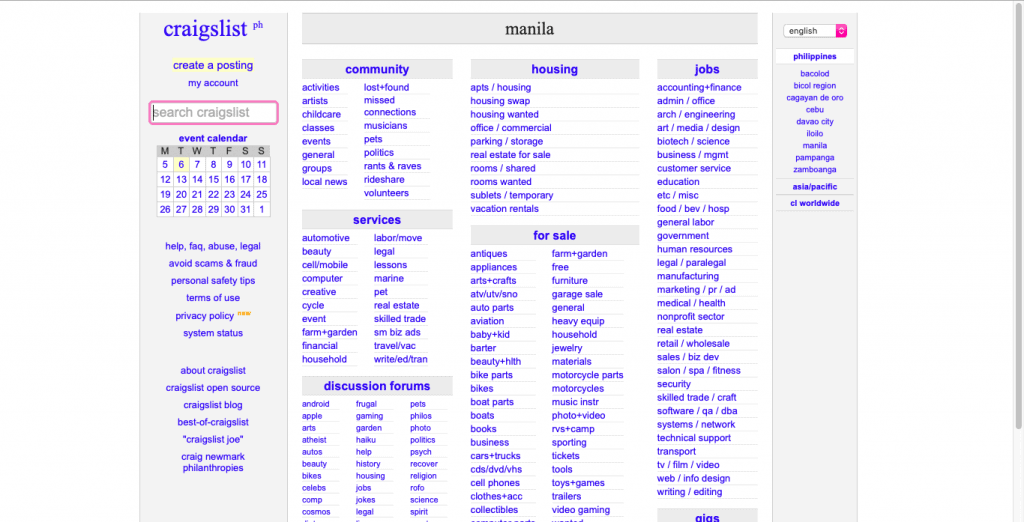Open the android forum

point(315,404)
